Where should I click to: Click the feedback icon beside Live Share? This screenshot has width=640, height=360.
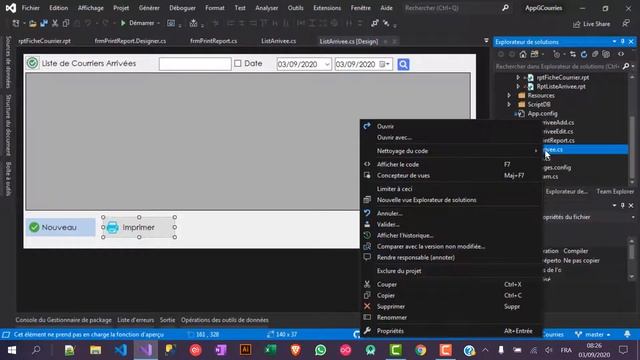coord(626,24)
